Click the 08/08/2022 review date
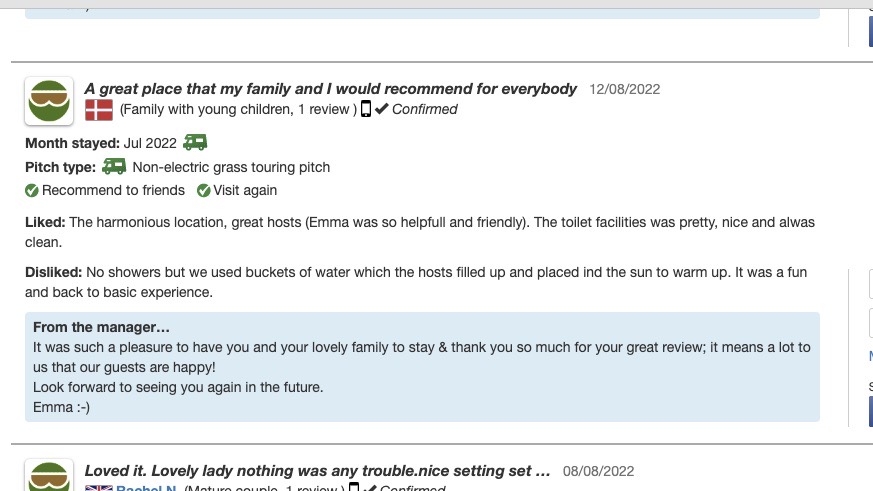The width and height of the screenshot is (873, 491). 598,470
